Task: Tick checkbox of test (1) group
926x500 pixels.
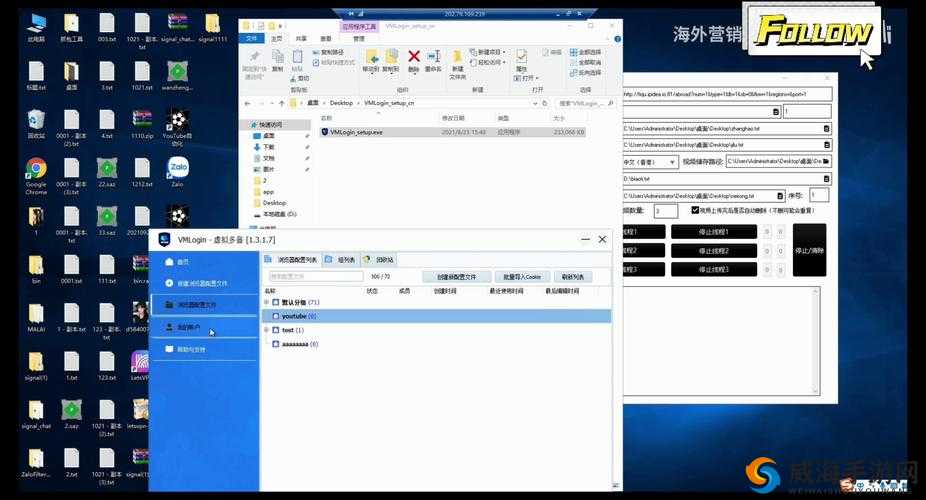Action: tap(276, 330)
